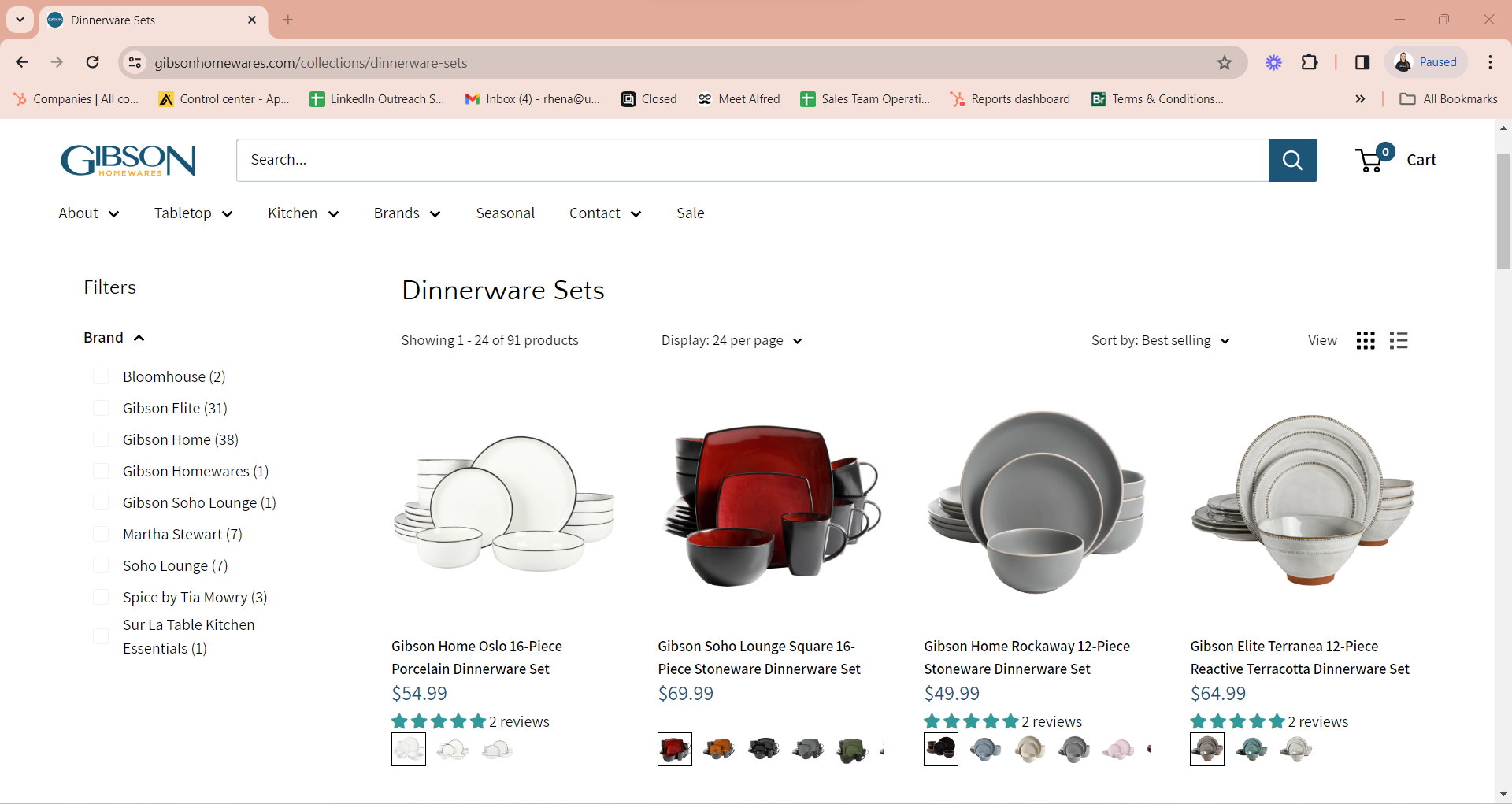Viewport: 1512px width, 804px height.
Task: Open Chrome menu three dots
Action: tap(1490, 62)
